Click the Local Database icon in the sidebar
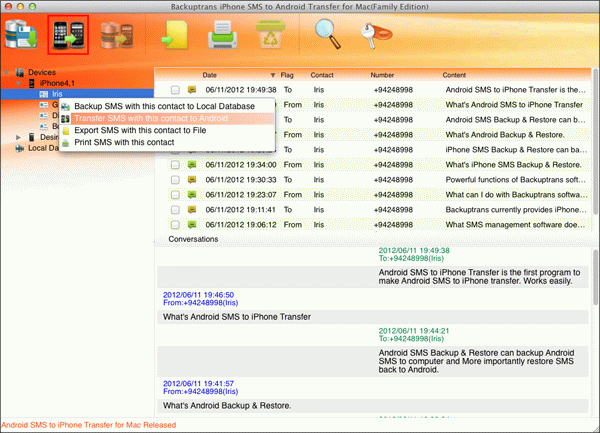This screenshot has height=433, width=600. (x=20, y=148)
